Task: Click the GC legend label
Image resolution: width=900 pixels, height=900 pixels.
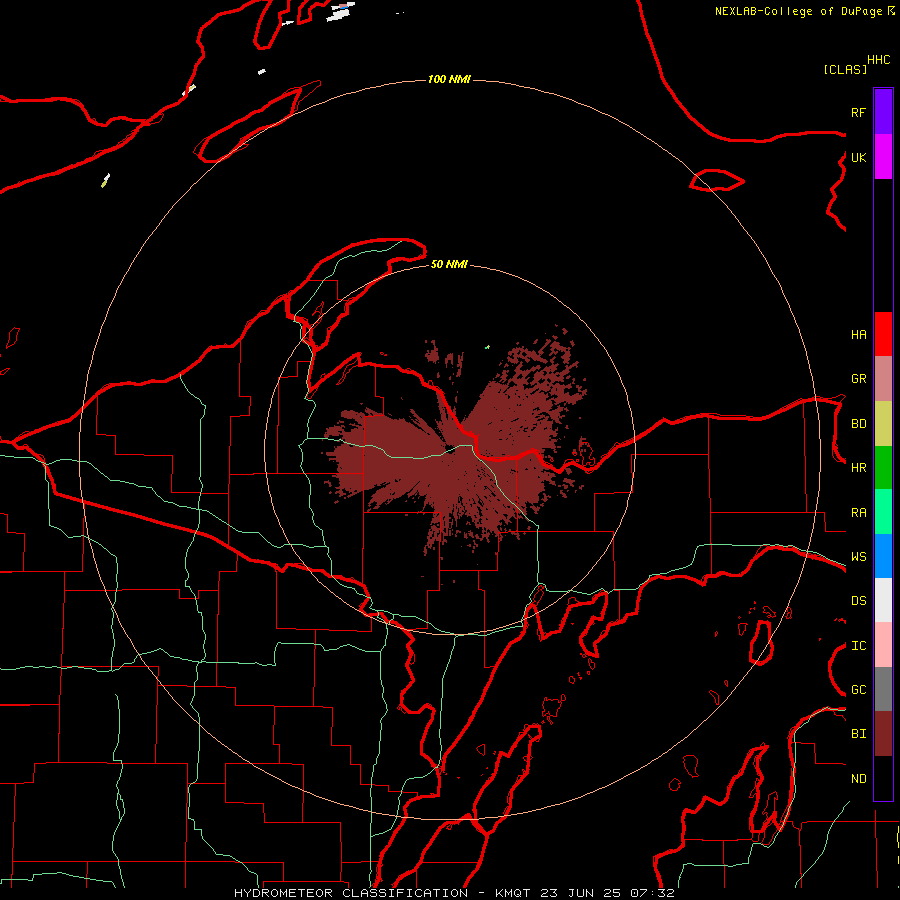Action: point(858,690)
